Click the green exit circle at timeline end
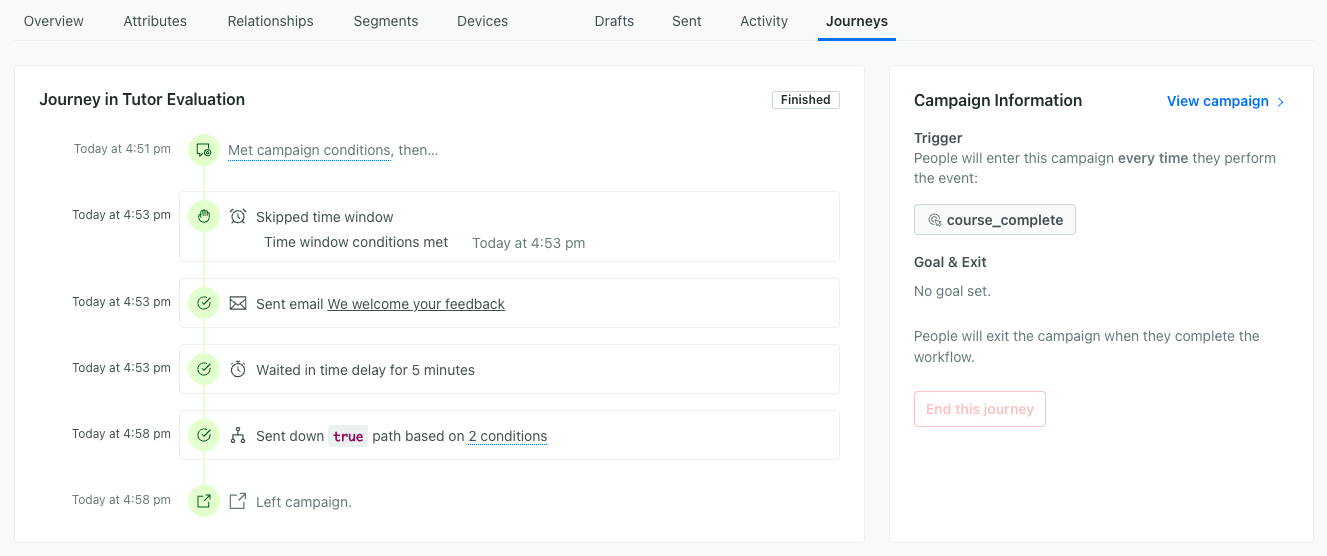1327x556 pixels. 204,501
